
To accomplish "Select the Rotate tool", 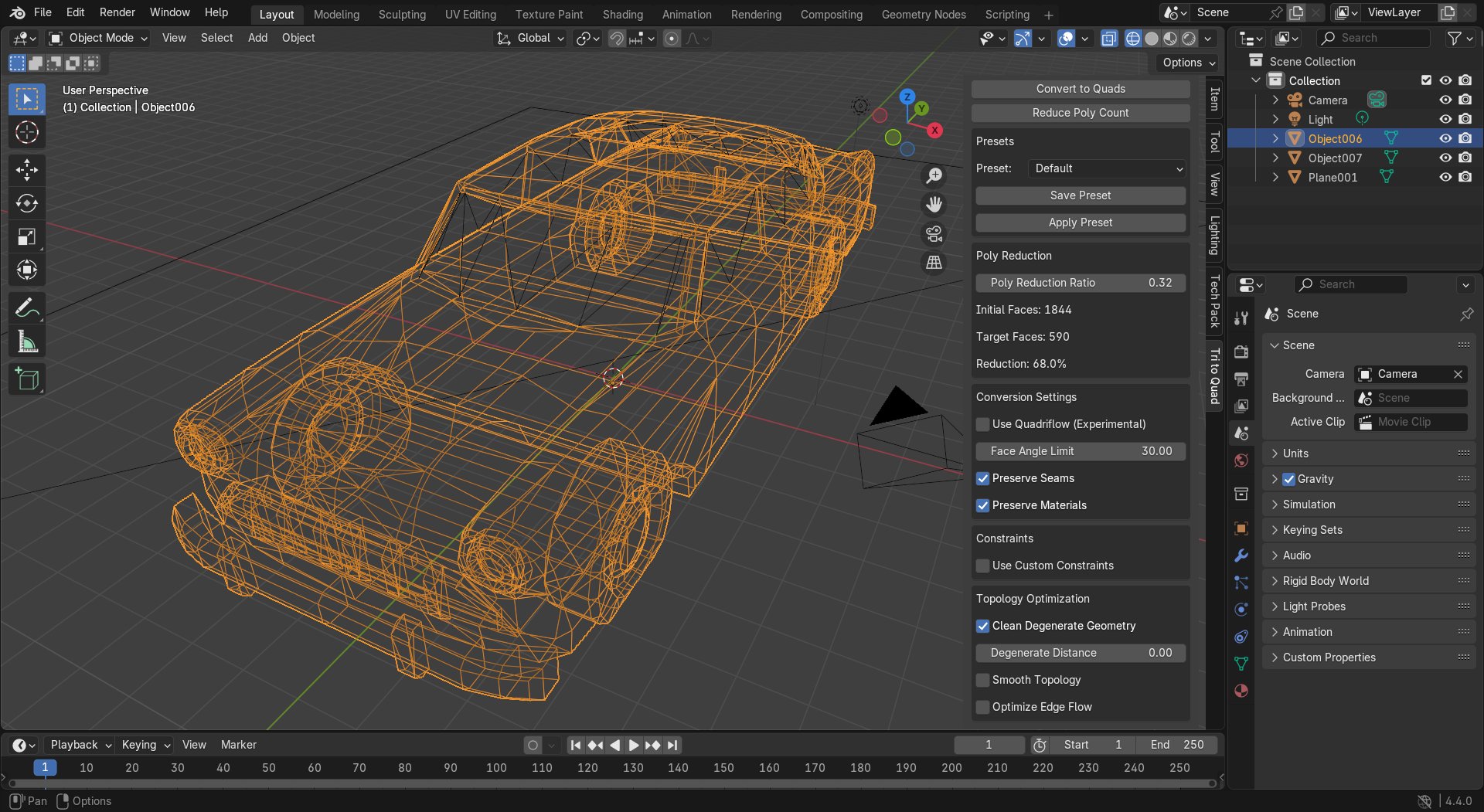I will tap(26, 203).
